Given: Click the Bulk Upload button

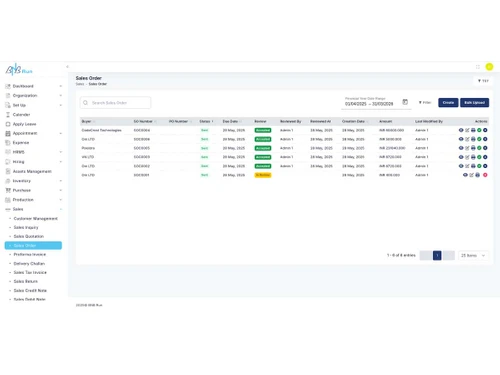Looking at the screenshot, I should tap(475, 103).
